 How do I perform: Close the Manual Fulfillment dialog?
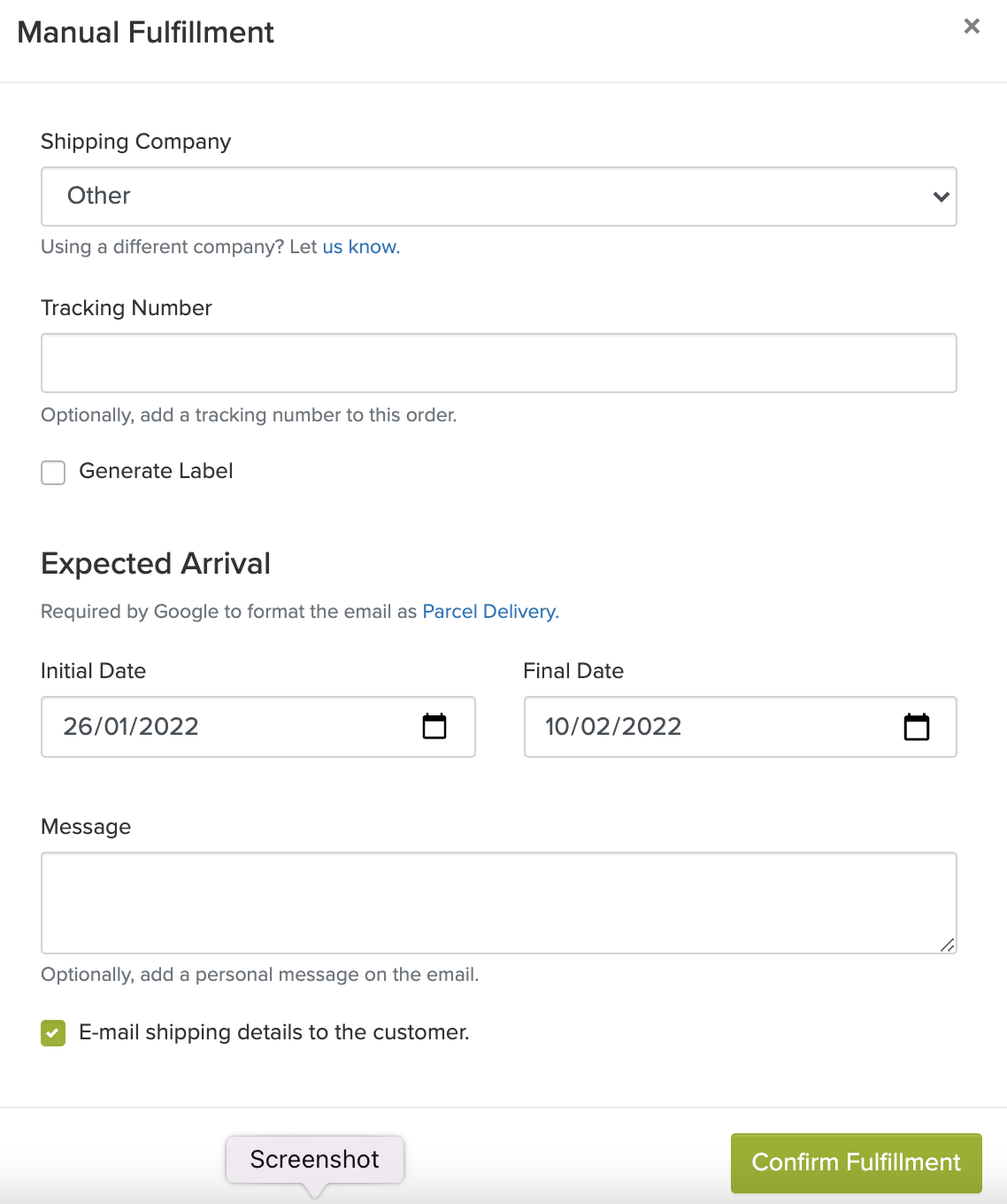972,27
